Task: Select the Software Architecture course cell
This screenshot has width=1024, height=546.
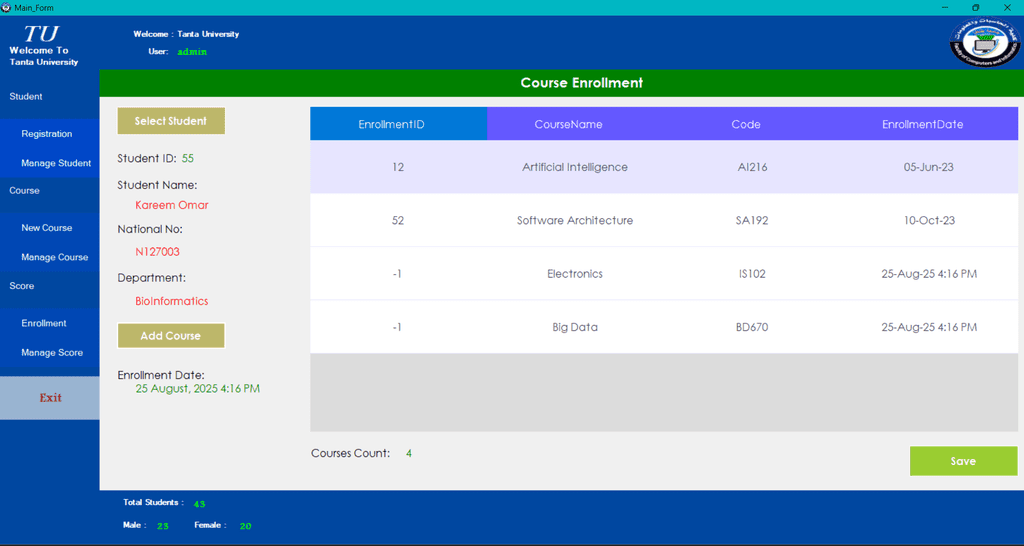Action: click(x=575, y=221)
